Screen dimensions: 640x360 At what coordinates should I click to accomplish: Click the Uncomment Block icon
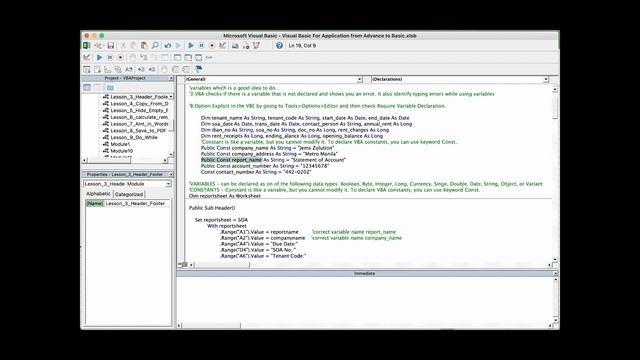(x=186, y=69)
